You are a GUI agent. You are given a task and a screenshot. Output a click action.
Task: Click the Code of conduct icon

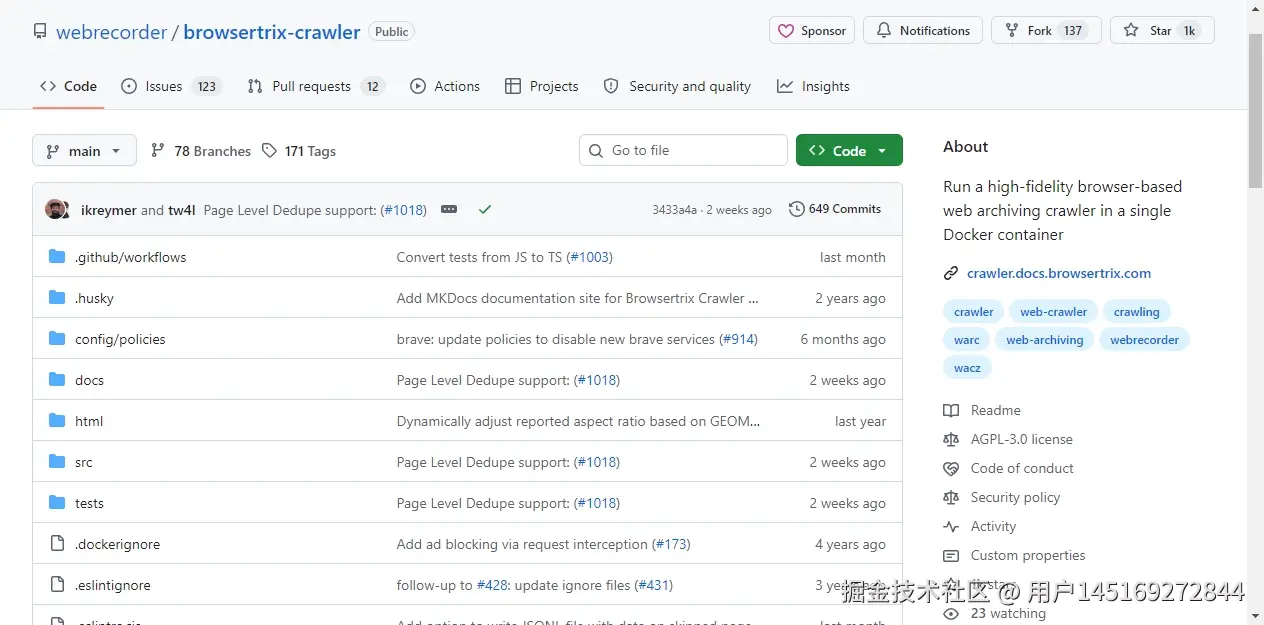[x=951, y=468]
